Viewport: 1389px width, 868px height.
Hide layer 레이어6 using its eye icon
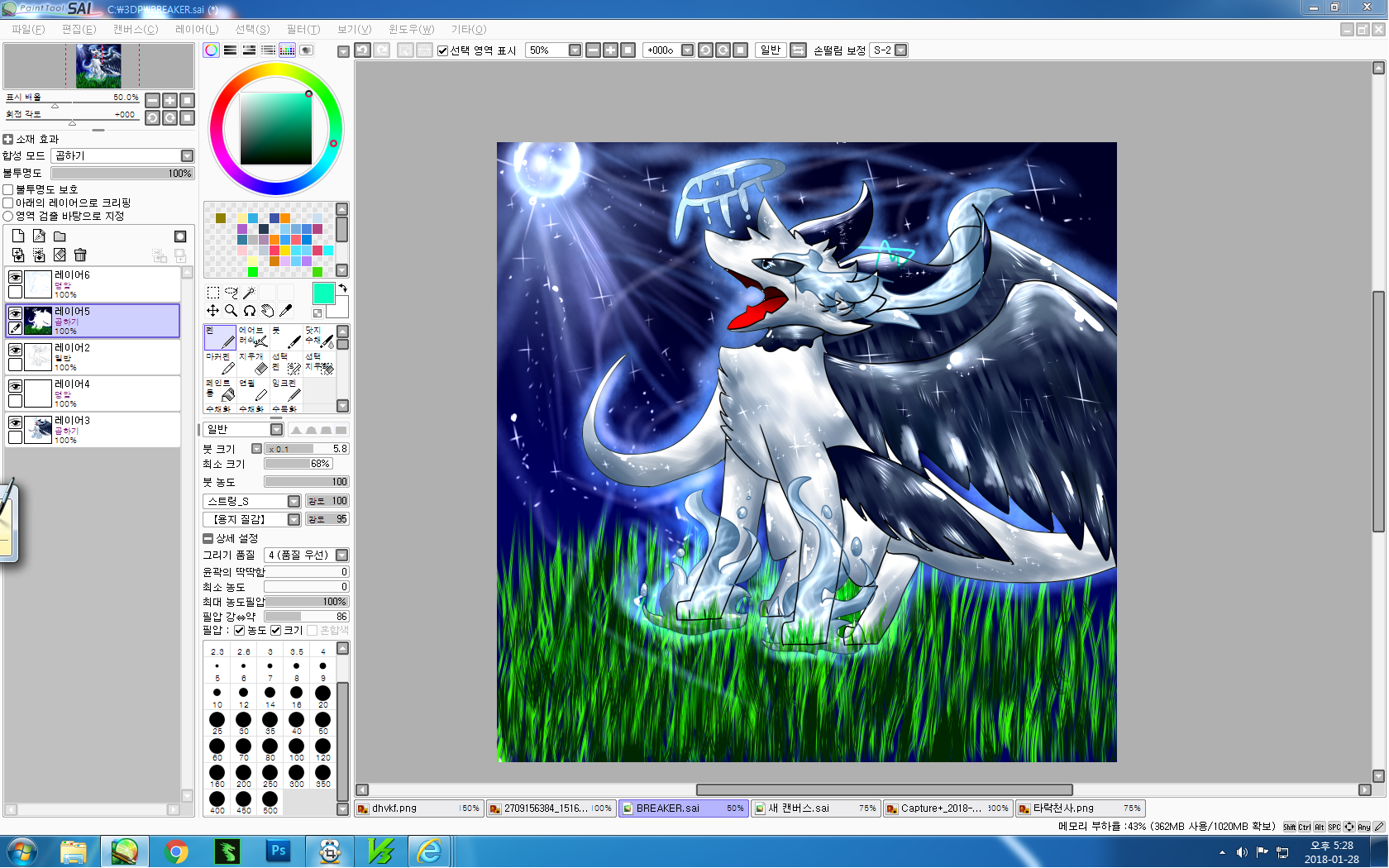pos(15,277)
